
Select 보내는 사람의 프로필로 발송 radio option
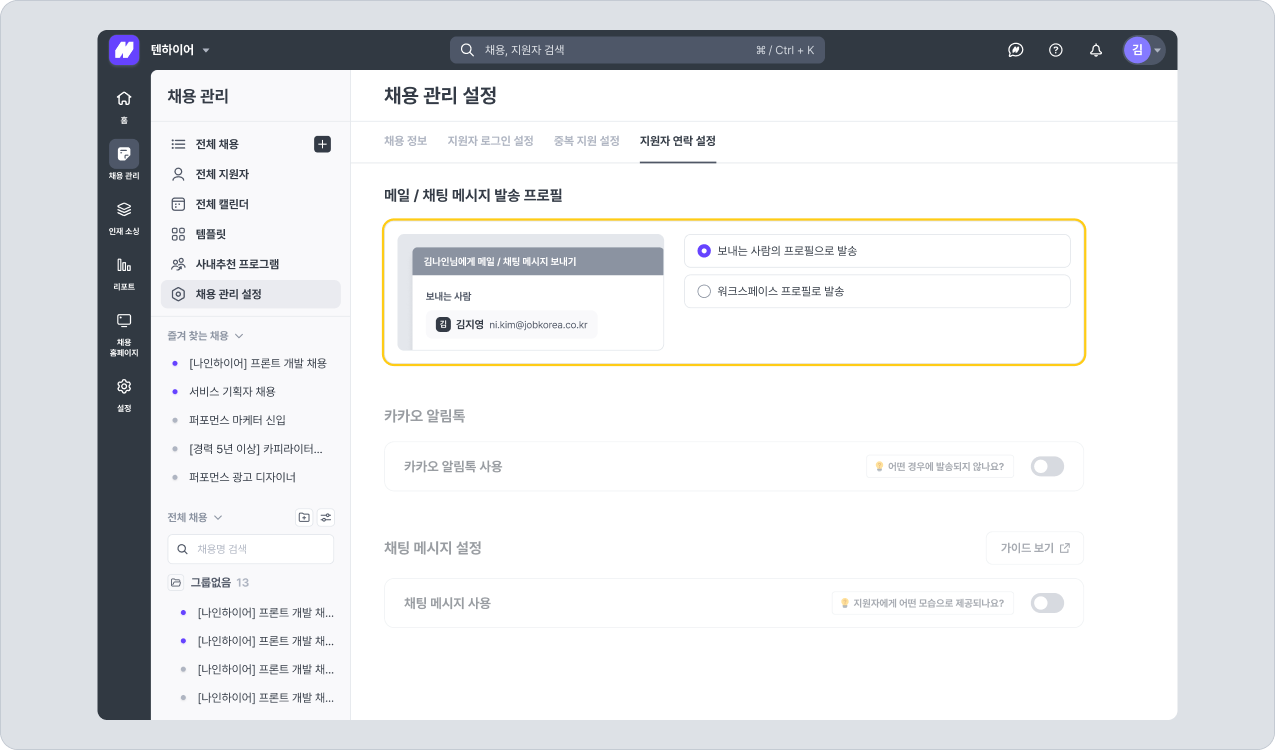pos(704,251)
